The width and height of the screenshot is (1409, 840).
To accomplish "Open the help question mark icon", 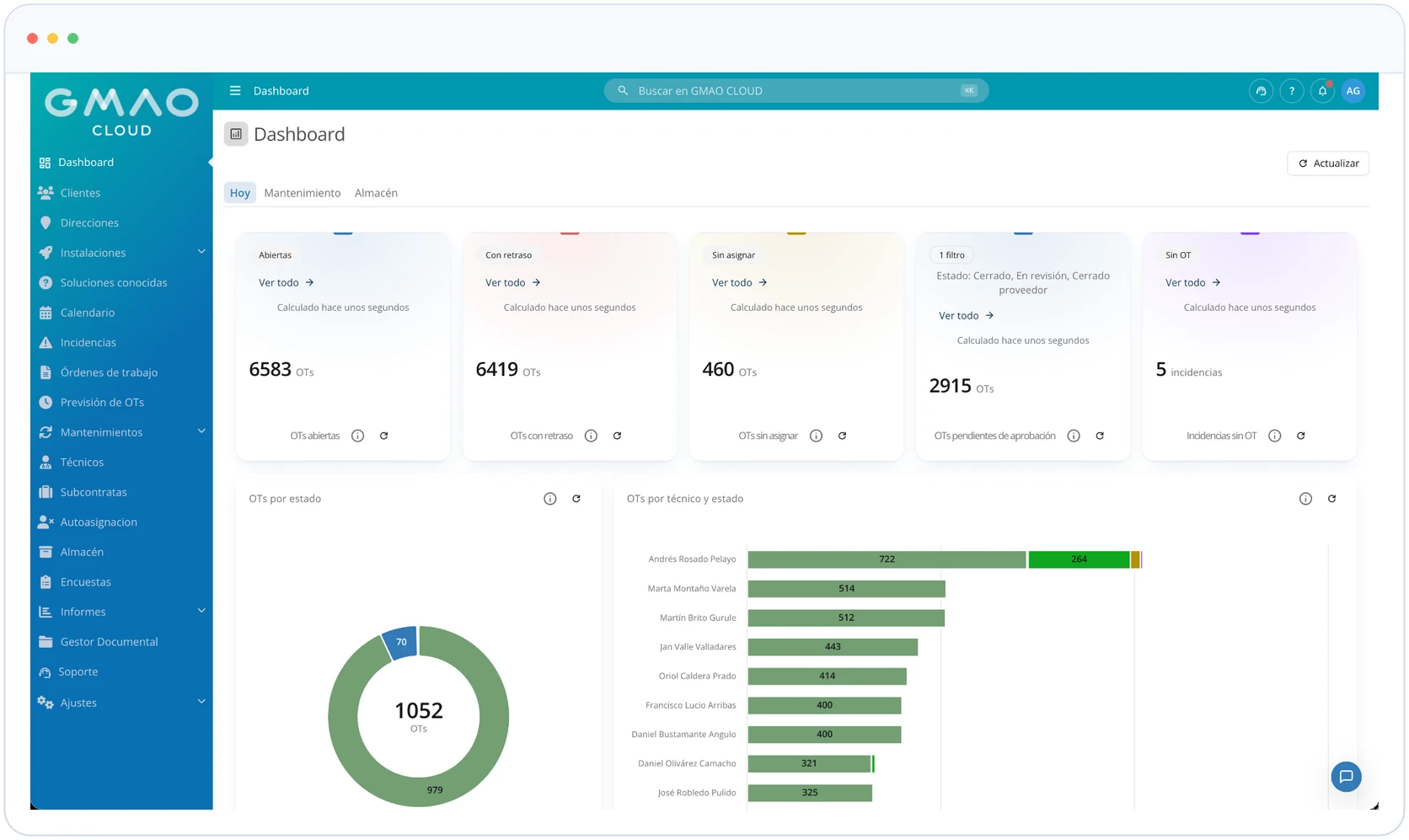I will (1291, 91).
